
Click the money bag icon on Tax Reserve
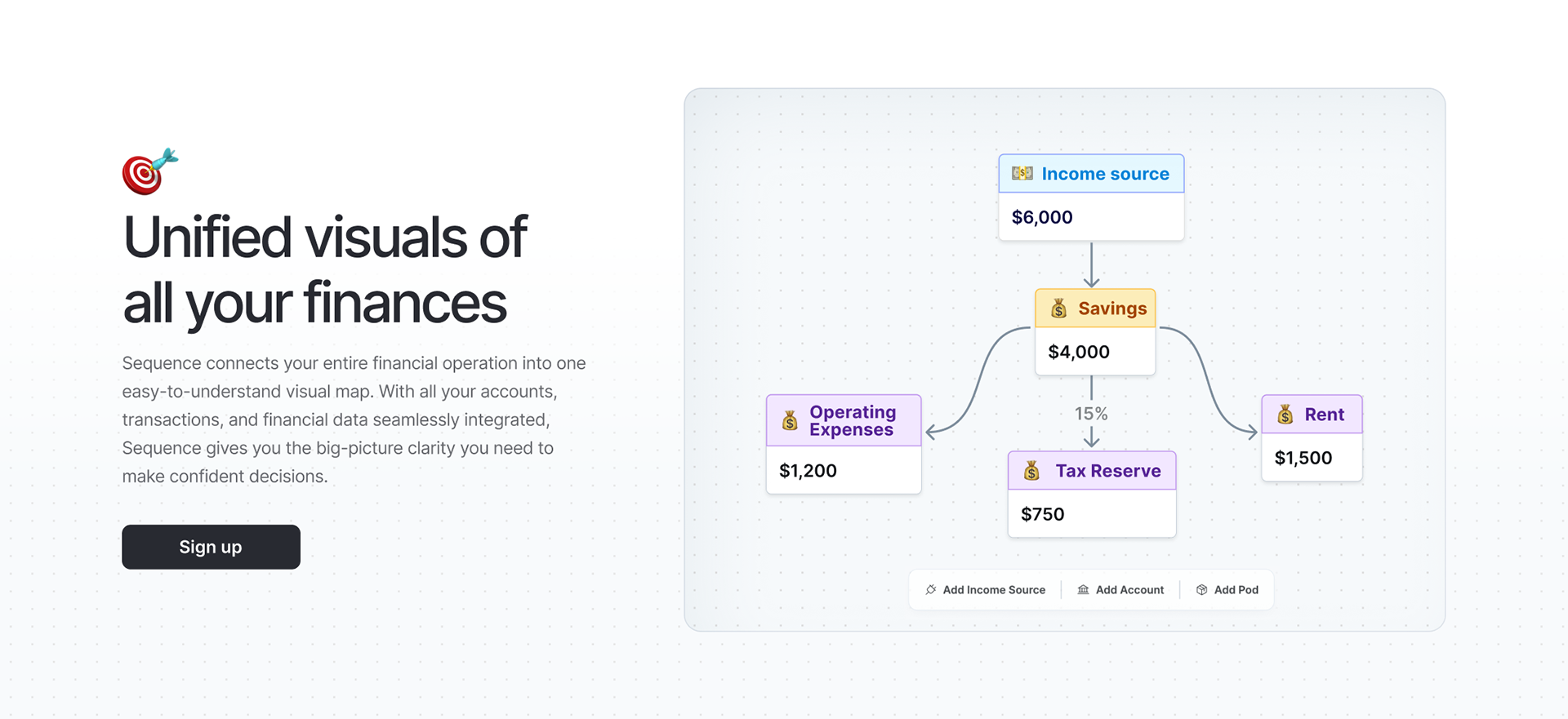1031,470
